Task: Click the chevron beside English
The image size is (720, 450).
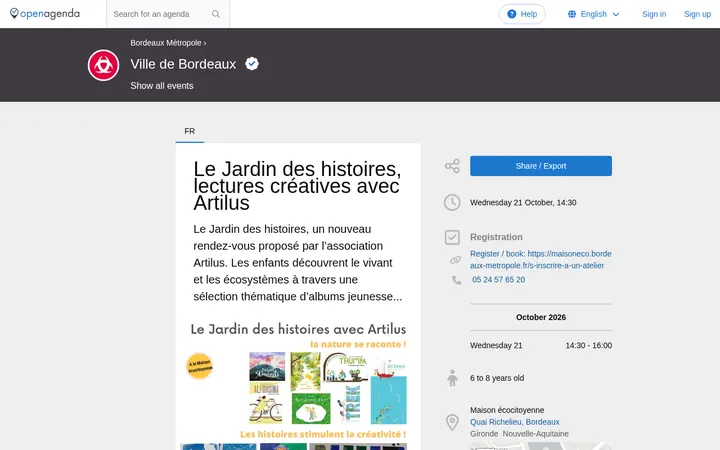Action: [616, 15]
